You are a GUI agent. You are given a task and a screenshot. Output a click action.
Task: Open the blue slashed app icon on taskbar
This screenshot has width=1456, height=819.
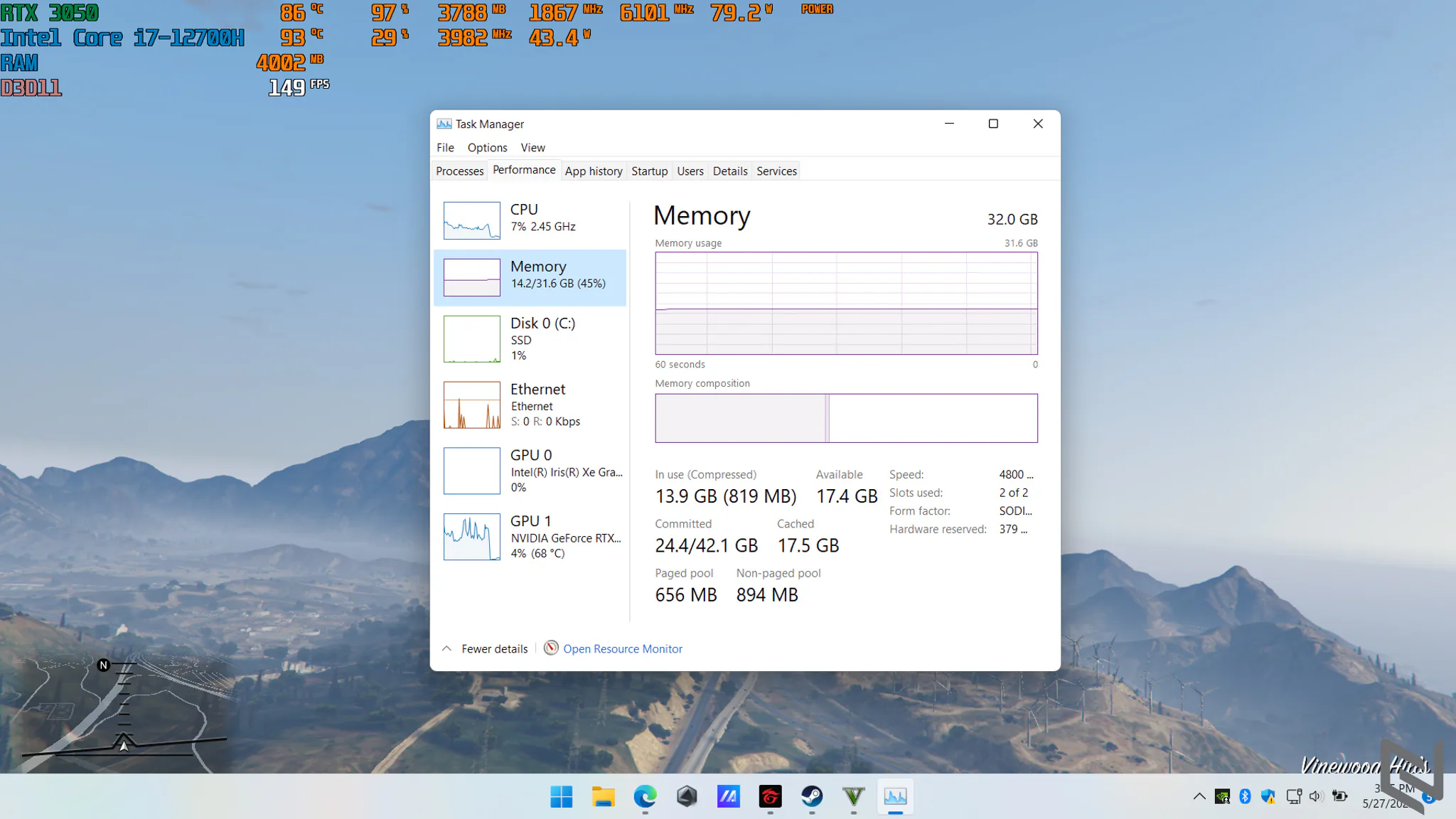click(728, 796)
